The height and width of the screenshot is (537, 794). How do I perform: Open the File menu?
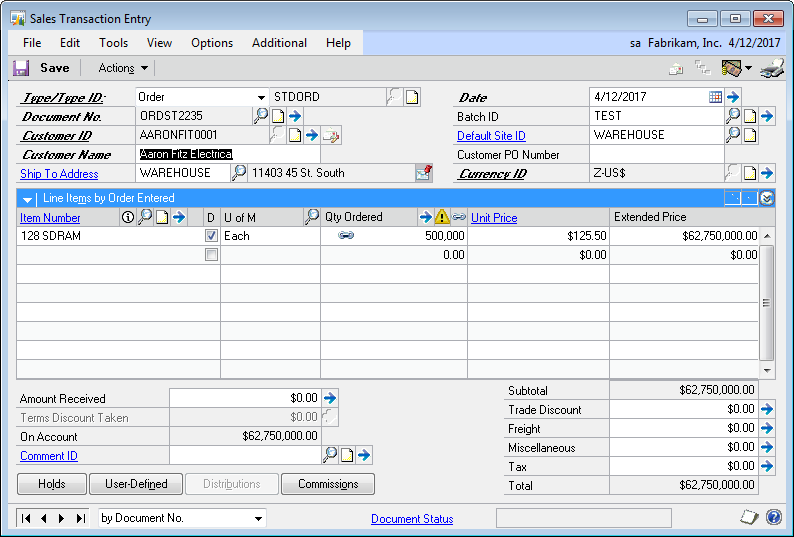[32, 43]
